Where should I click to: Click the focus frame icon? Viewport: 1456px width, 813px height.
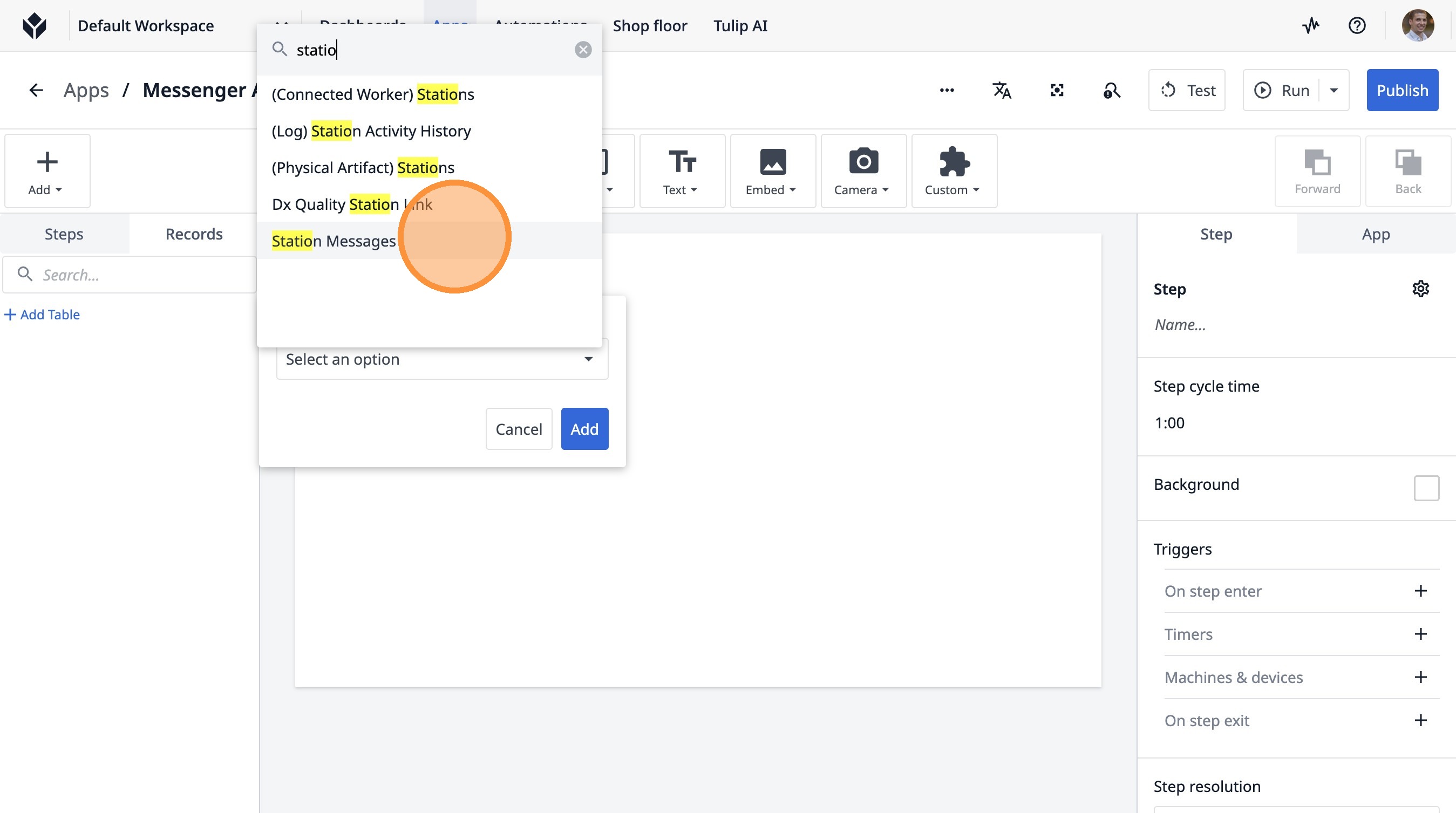(1057, 91)
